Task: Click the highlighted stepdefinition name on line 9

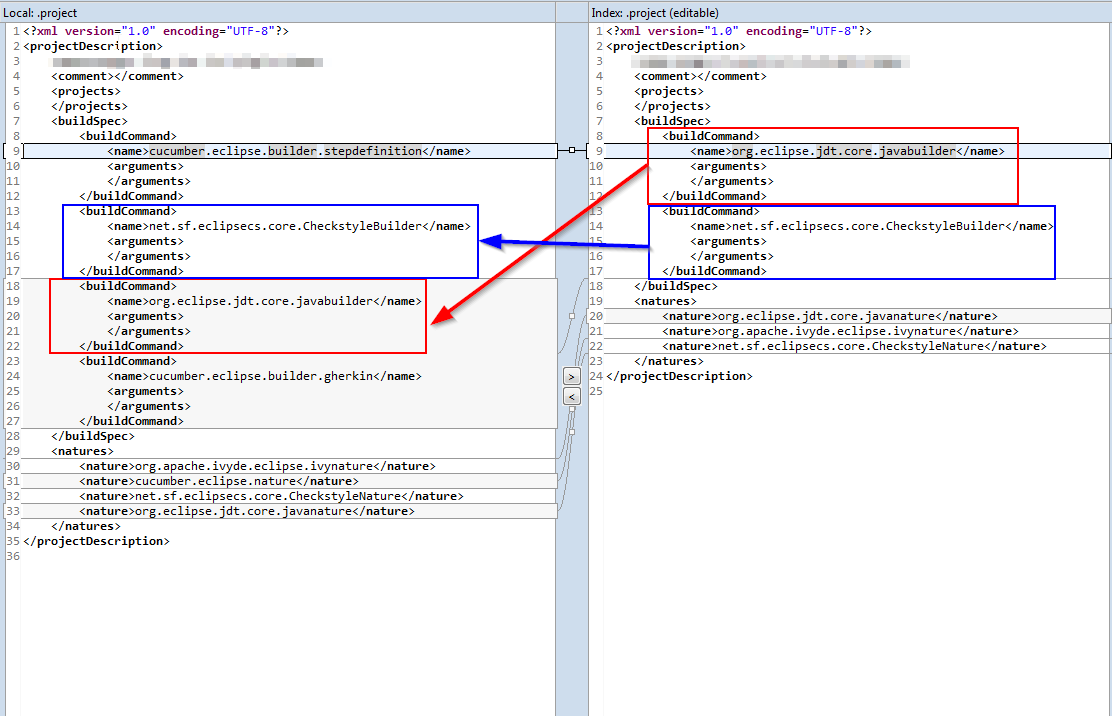Action: click(x=260, y=150)
